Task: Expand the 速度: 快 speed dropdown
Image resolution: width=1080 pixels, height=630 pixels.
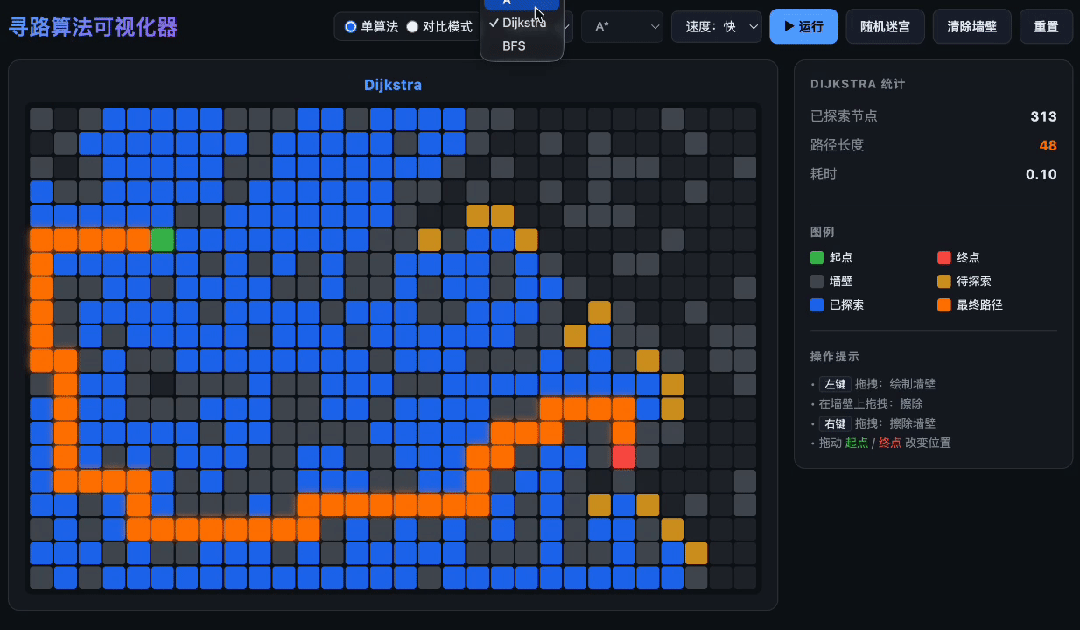Action: (716, 27)
